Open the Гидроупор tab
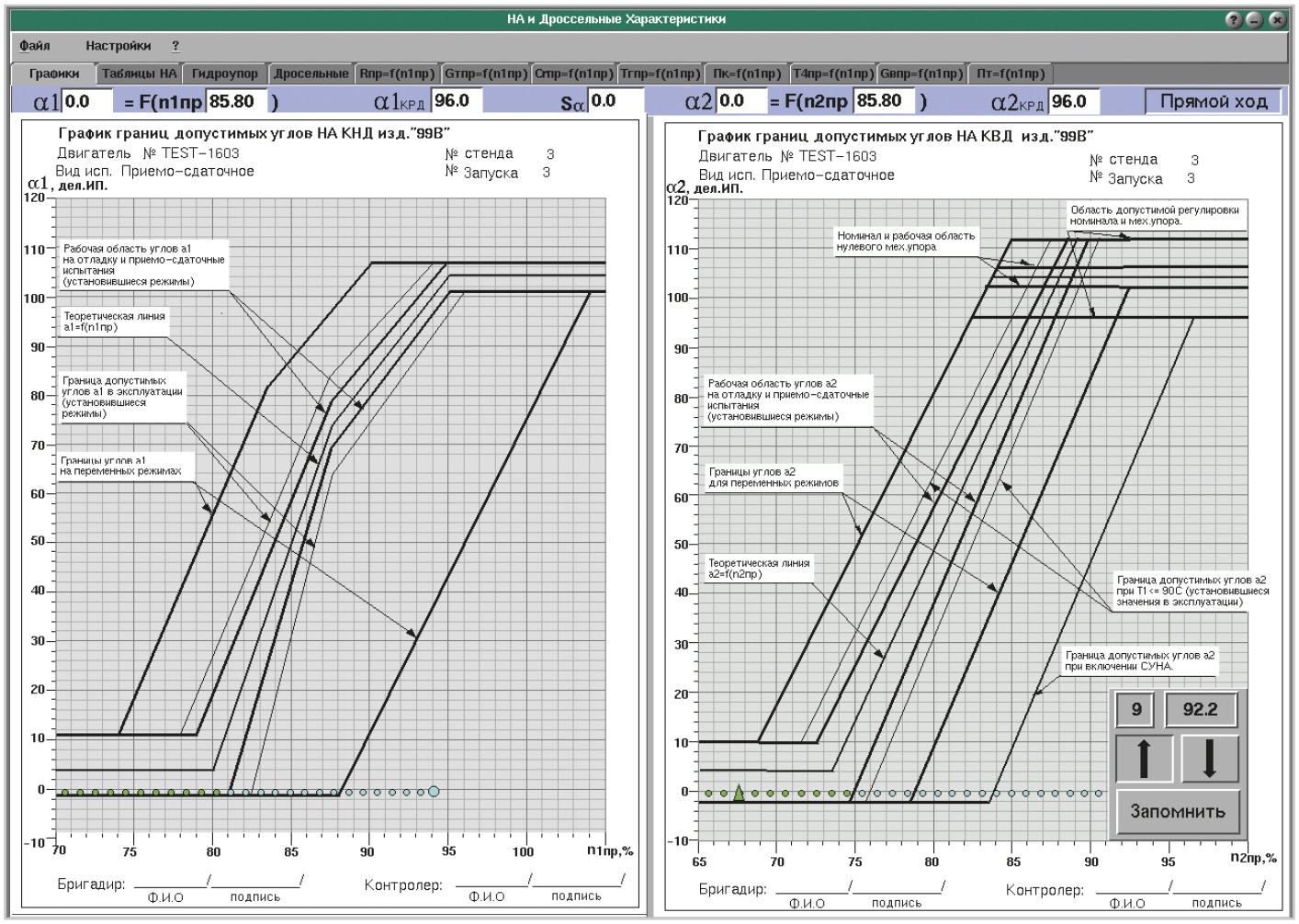1299x924 pixels. click(x=225, y=73)
